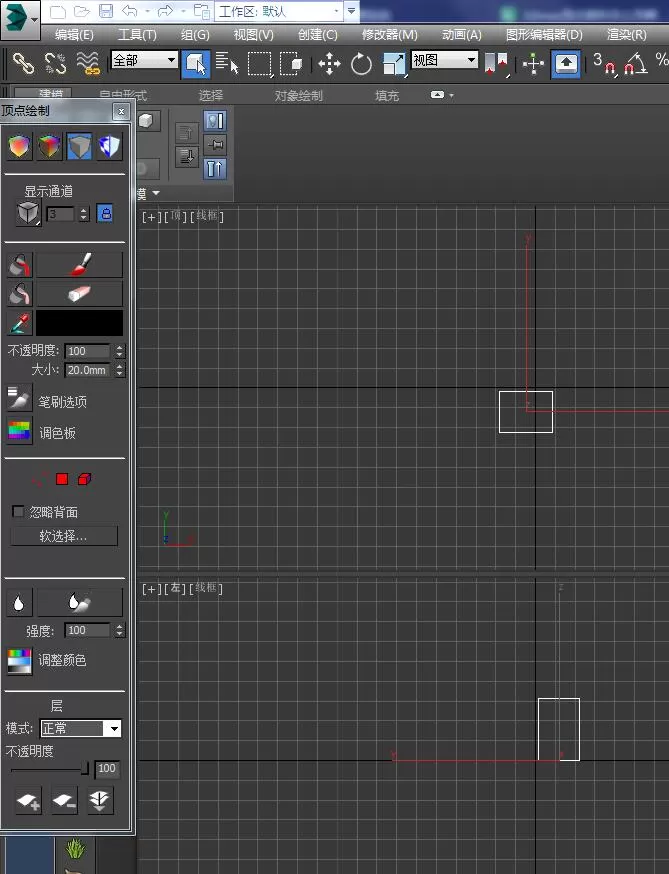Select red square face sub-object mode
This screenshot has width=669, height=874.
(62, 479)
